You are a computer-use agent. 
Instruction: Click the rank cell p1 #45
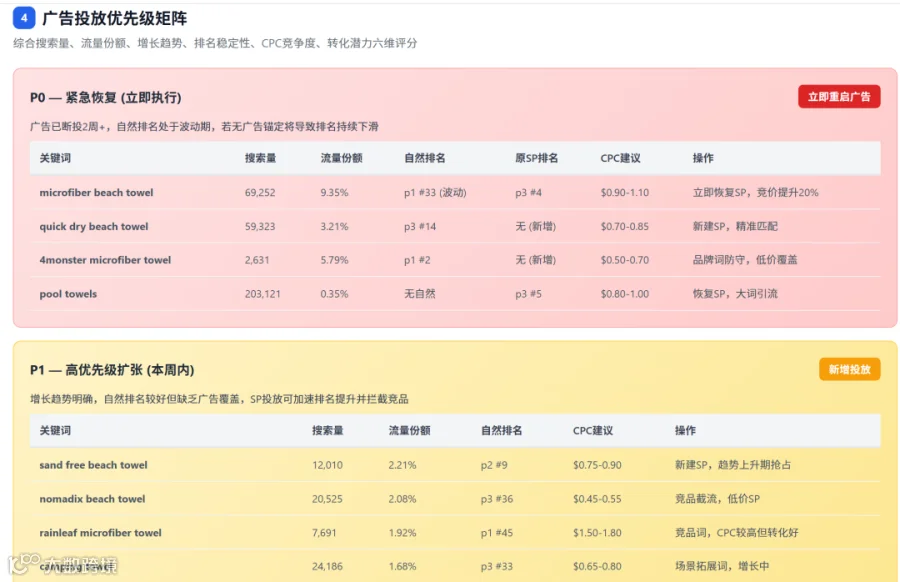(x=497, y=533)
